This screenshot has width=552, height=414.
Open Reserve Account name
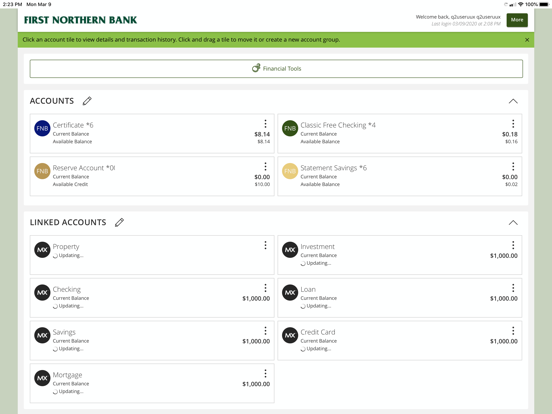coord(84,168)
